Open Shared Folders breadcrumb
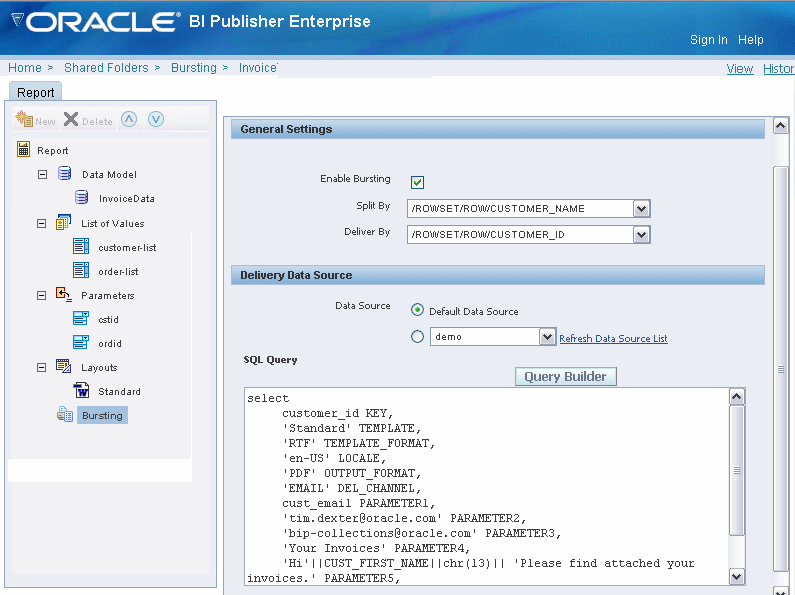 pyautogui.click(x=106, y=67)
